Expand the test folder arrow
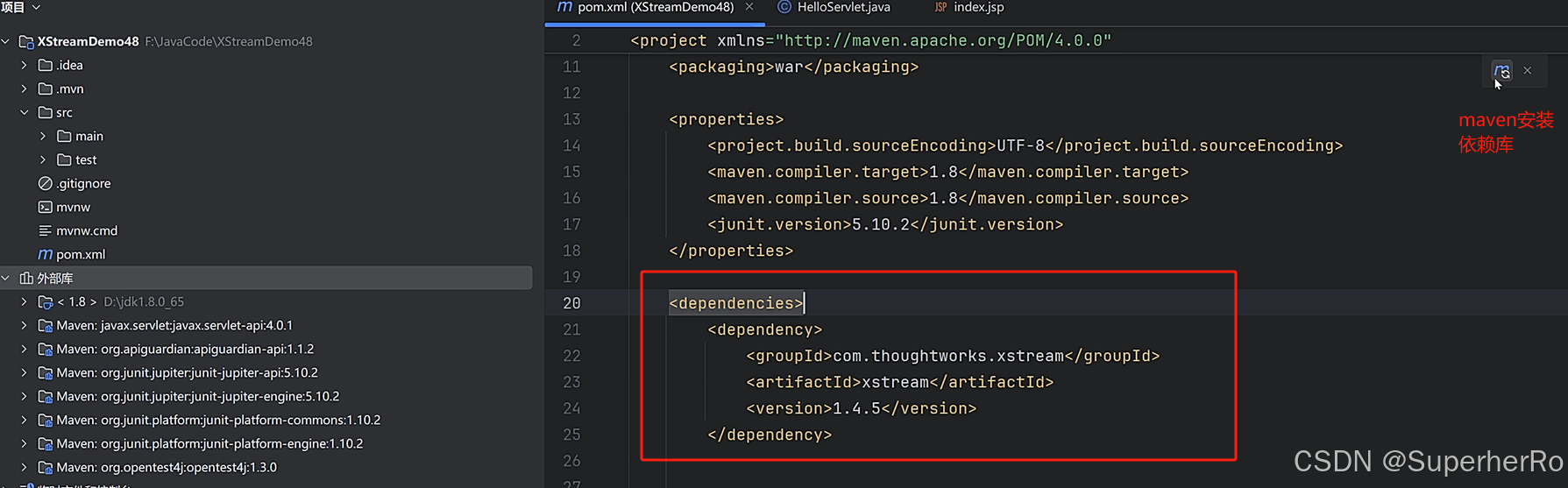 tap(43, 159)
